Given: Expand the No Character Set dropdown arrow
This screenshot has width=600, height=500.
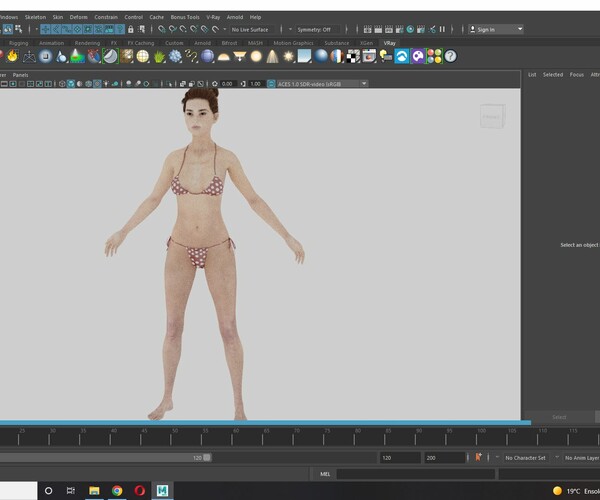Looking at the screenshot, I should [x=497, y=457].
